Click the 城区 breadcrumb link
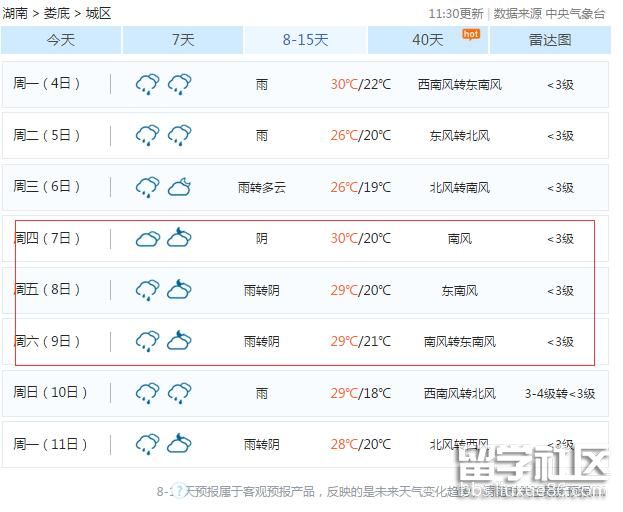 pyautogui.click(x=98, y=13)
